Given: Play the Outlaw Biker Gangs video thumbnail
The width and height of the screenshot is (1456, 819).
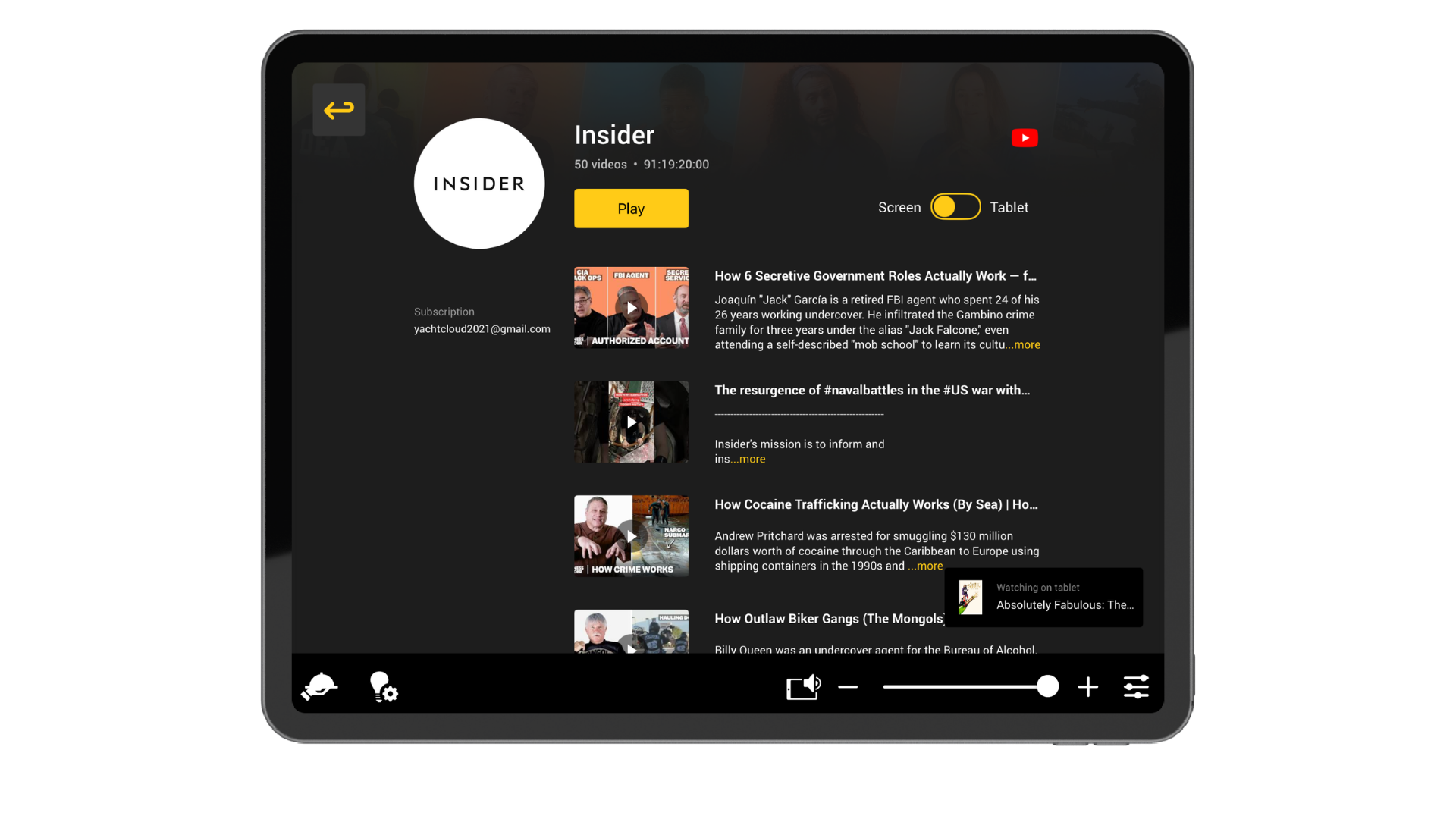Looking at the screenshot, I should pos(631,632).
